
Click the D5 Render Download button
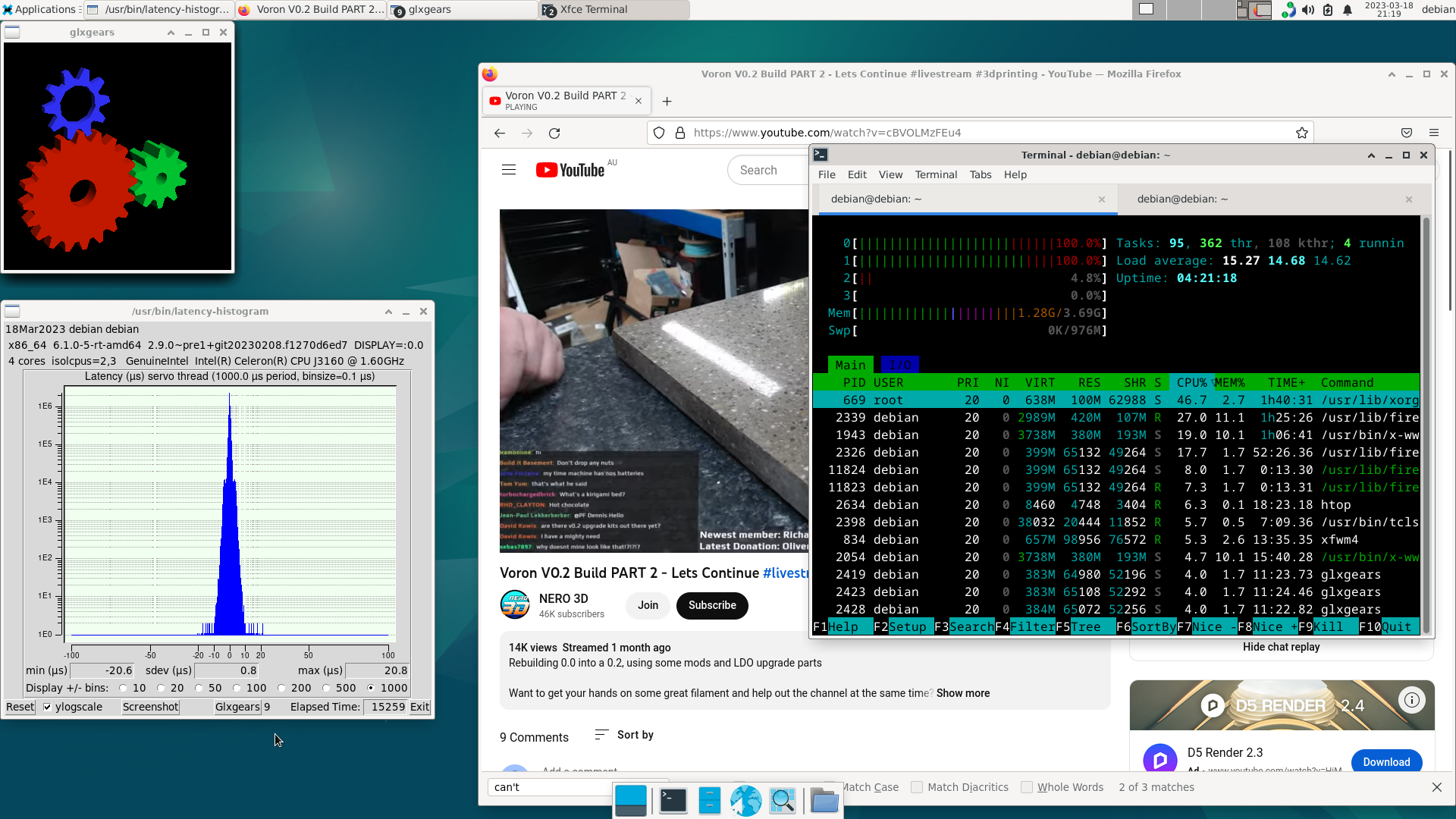[x=1386, y=762]
